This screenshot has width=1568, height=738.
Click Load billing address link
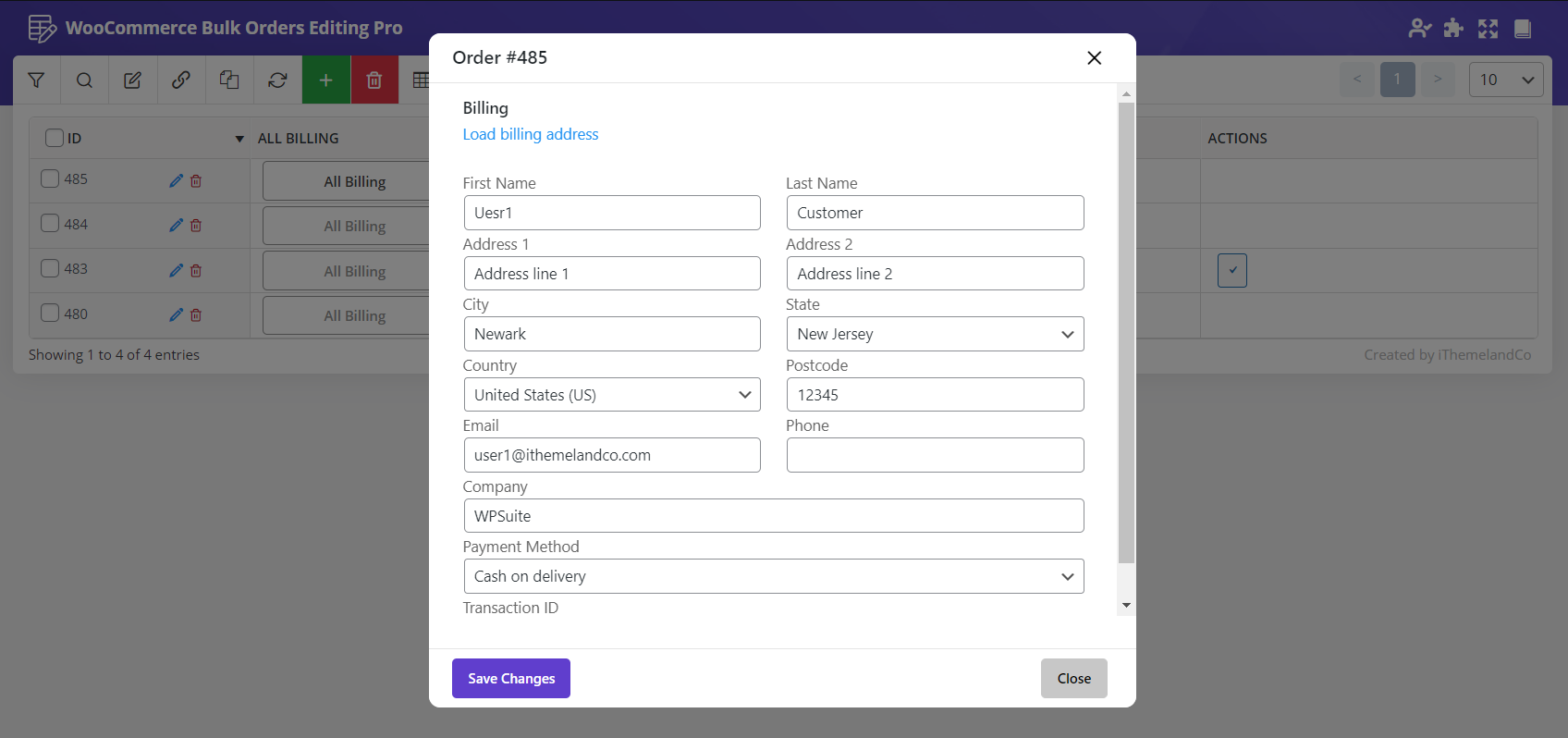coord(530,135)
